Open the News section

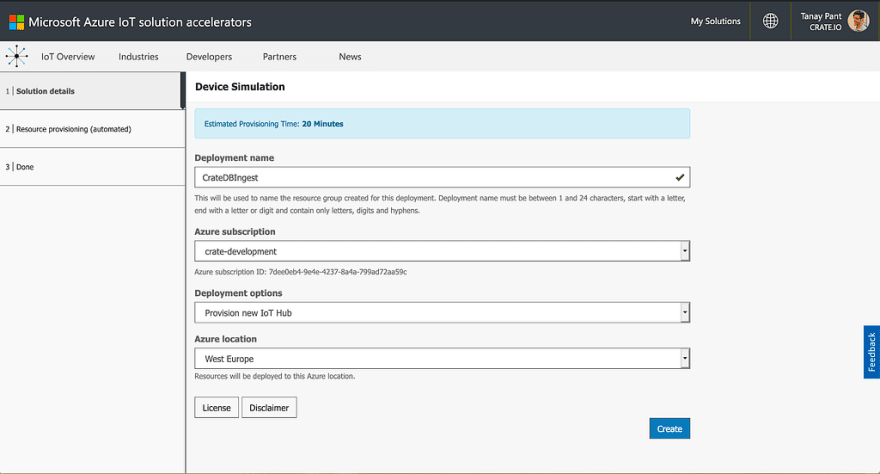click(x=350, y=57)
